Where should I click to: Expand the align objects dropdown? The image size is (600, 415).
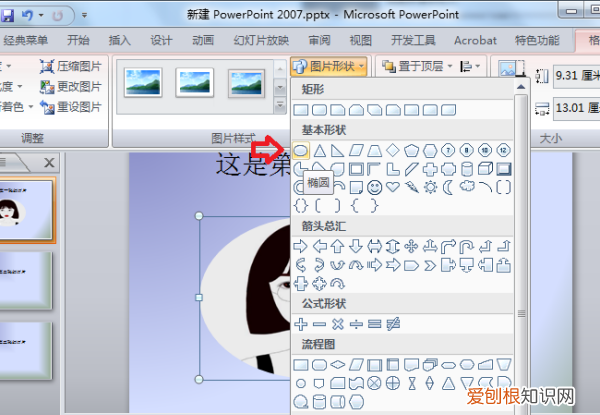click(468, 66)
